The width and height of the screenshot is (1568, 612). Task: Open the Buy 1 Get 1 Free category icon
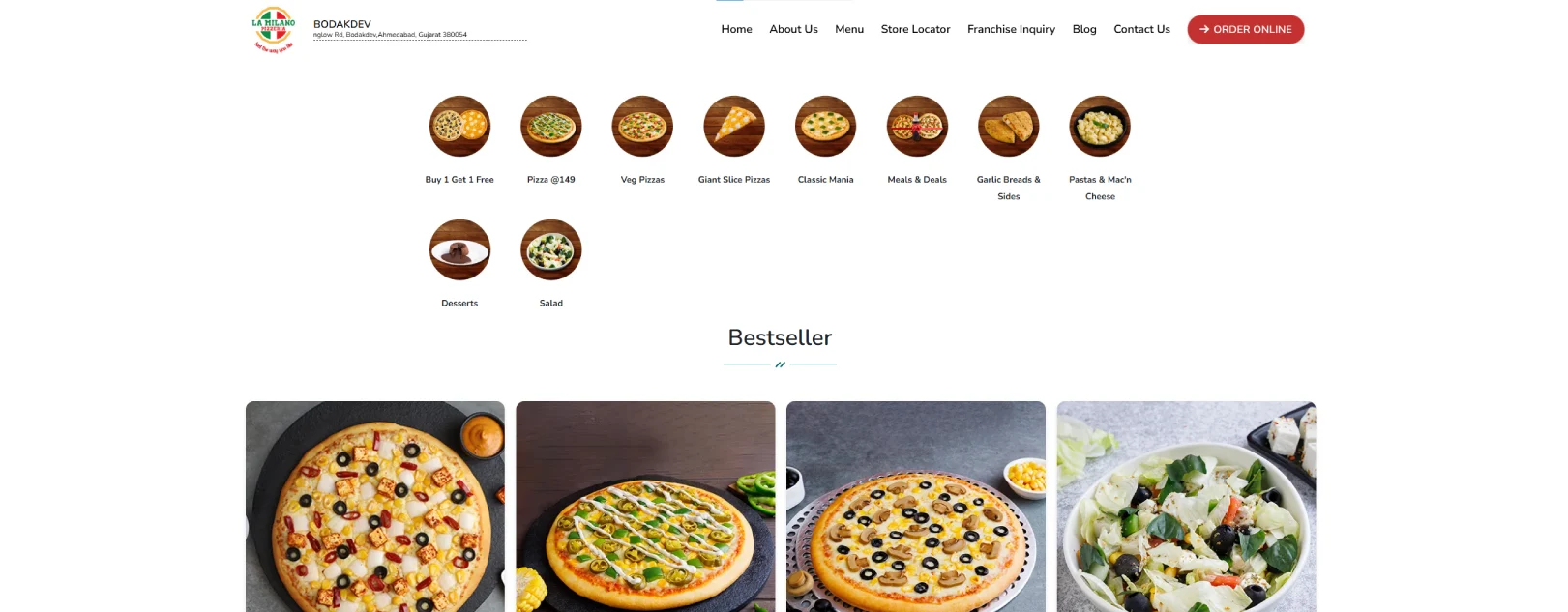459,126
